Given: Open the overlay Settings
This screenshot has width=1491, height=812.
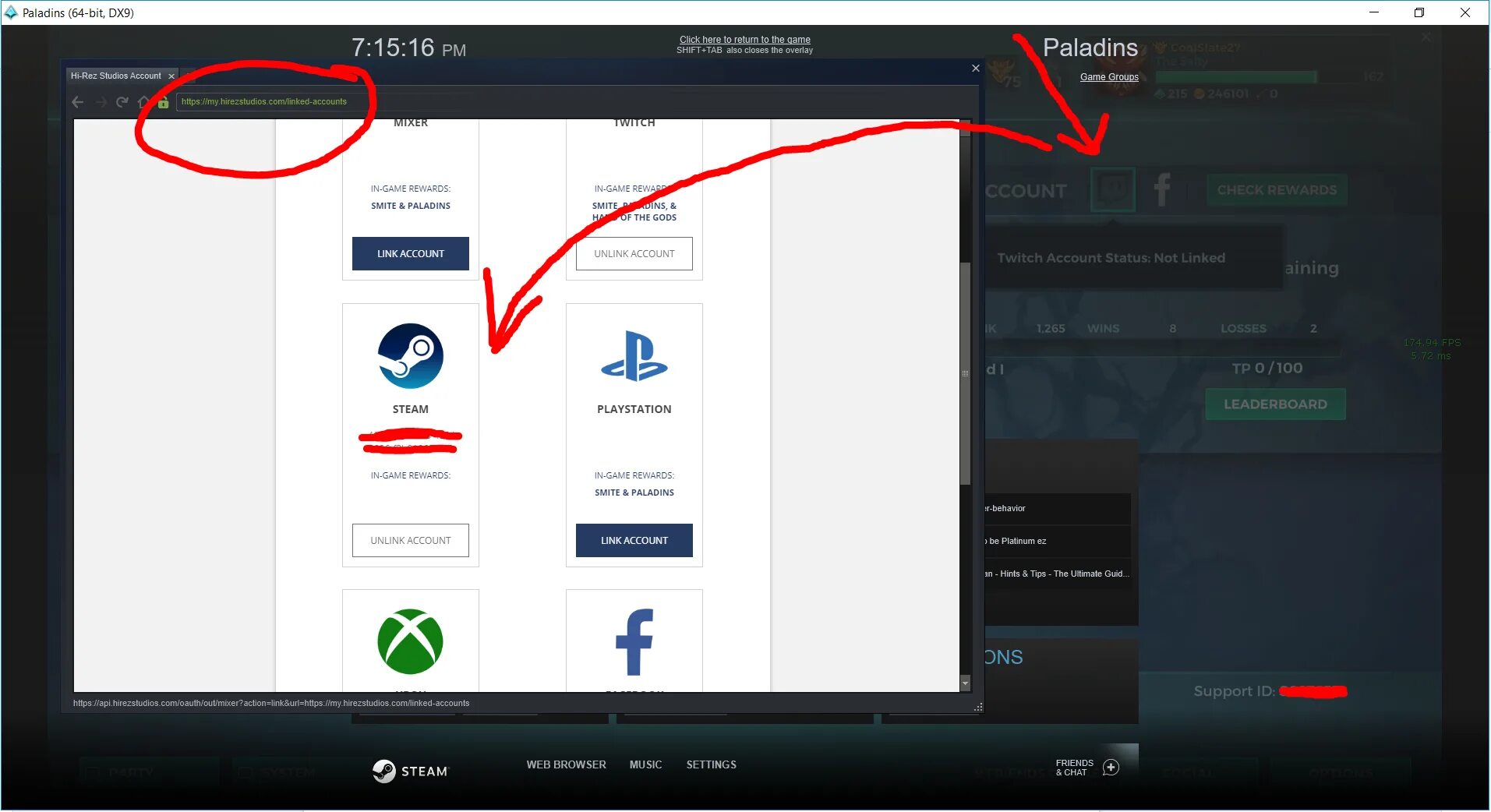Looking at the screenshot, I should pyautogui.click(x=712, y=765).
